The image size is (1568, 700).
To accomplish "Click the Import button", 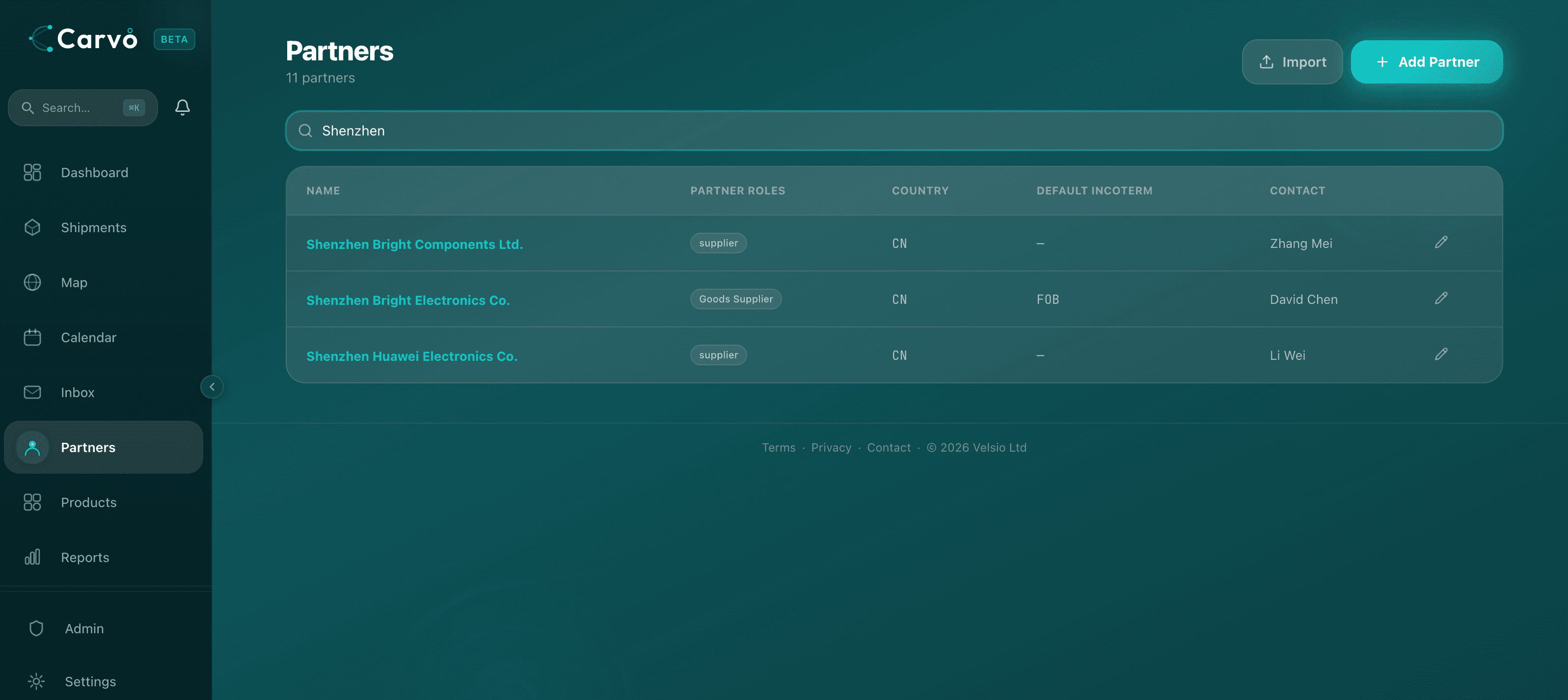I will pos(1292,61).
